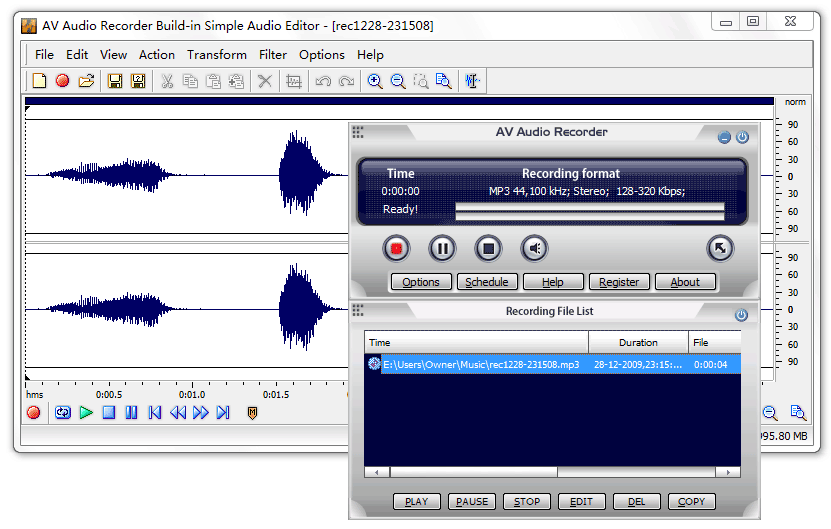Click the Schedule button

point(487,282)
